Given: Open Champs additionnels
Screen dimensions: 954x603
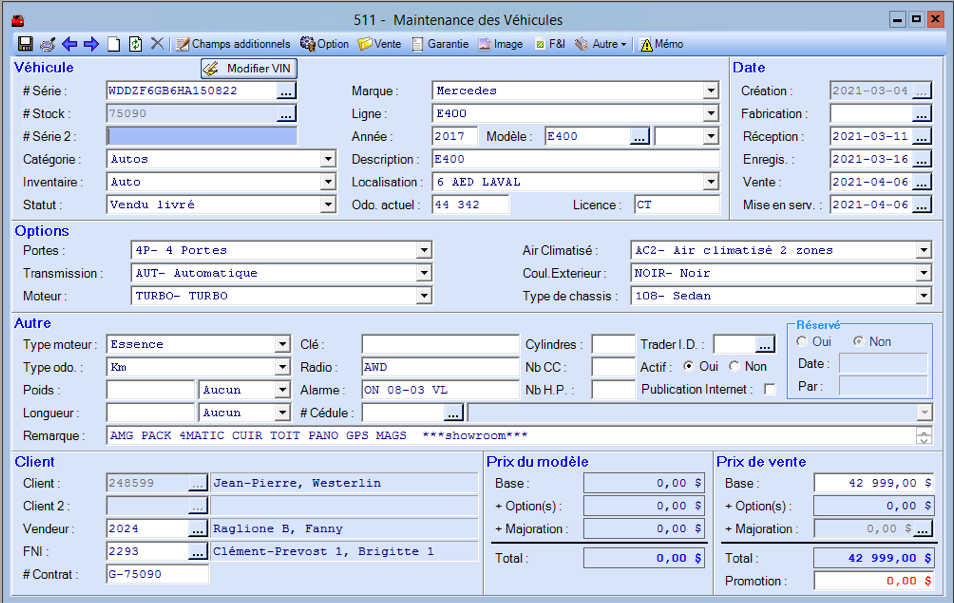Looking at the screenshot, I should [232, 44].
